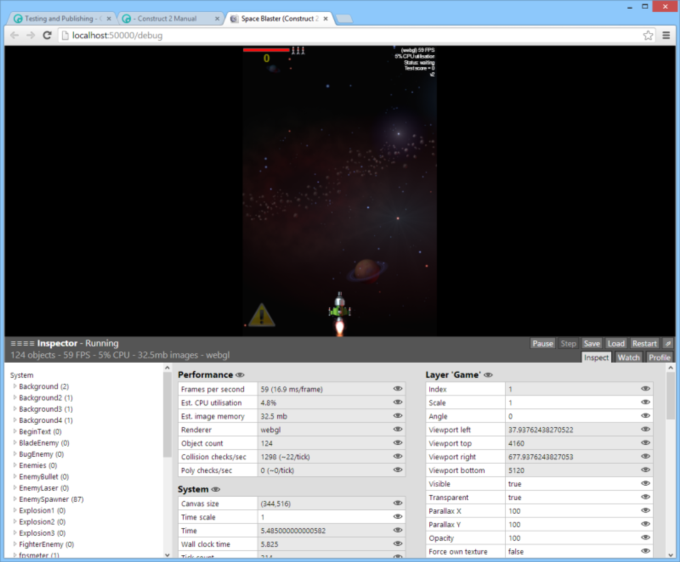Bookmark page with the star icon
The height and width of the screenshot is (562, 680).
pos(648,35)
